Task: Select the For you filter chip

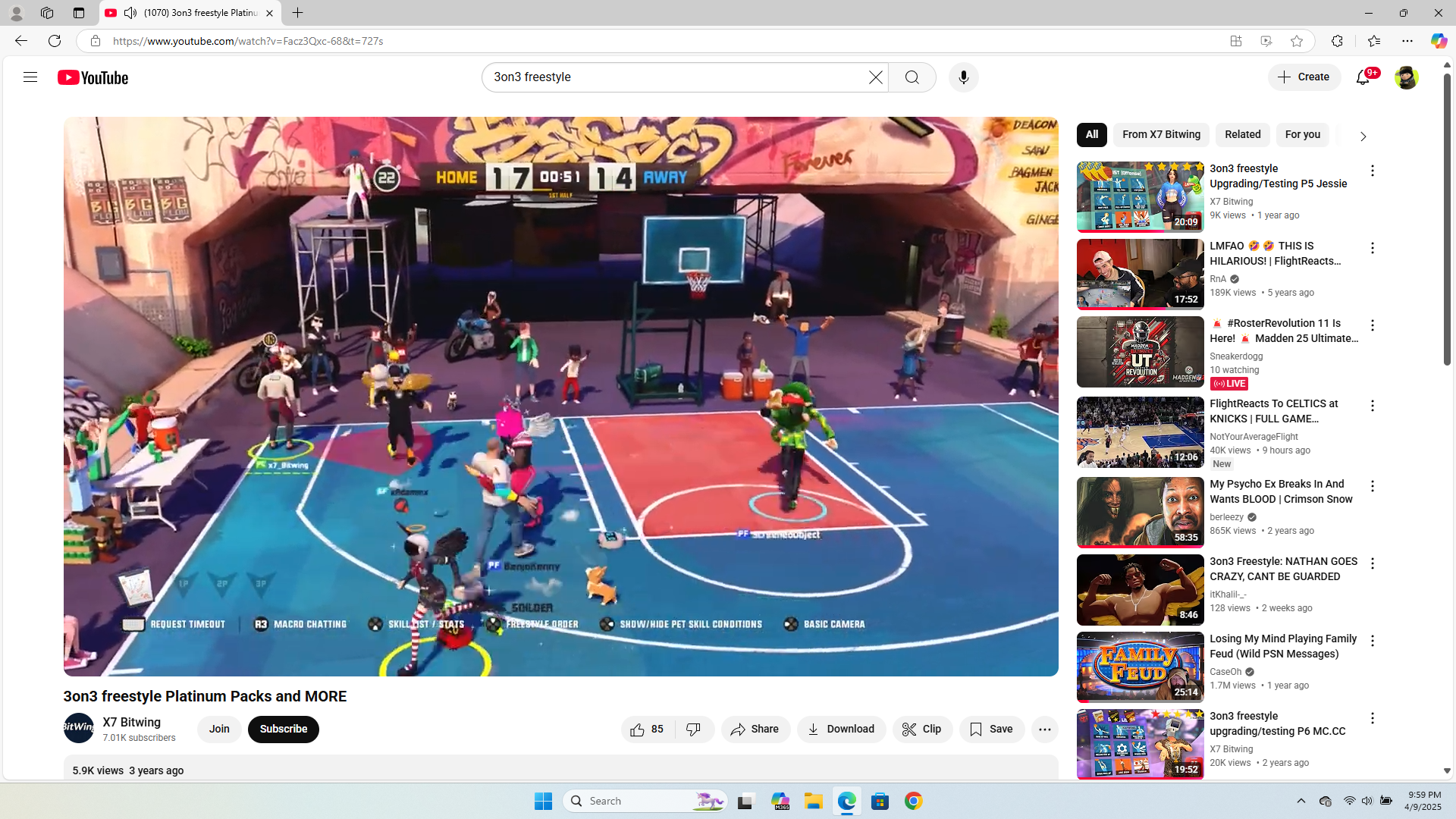Action: 1303,135
